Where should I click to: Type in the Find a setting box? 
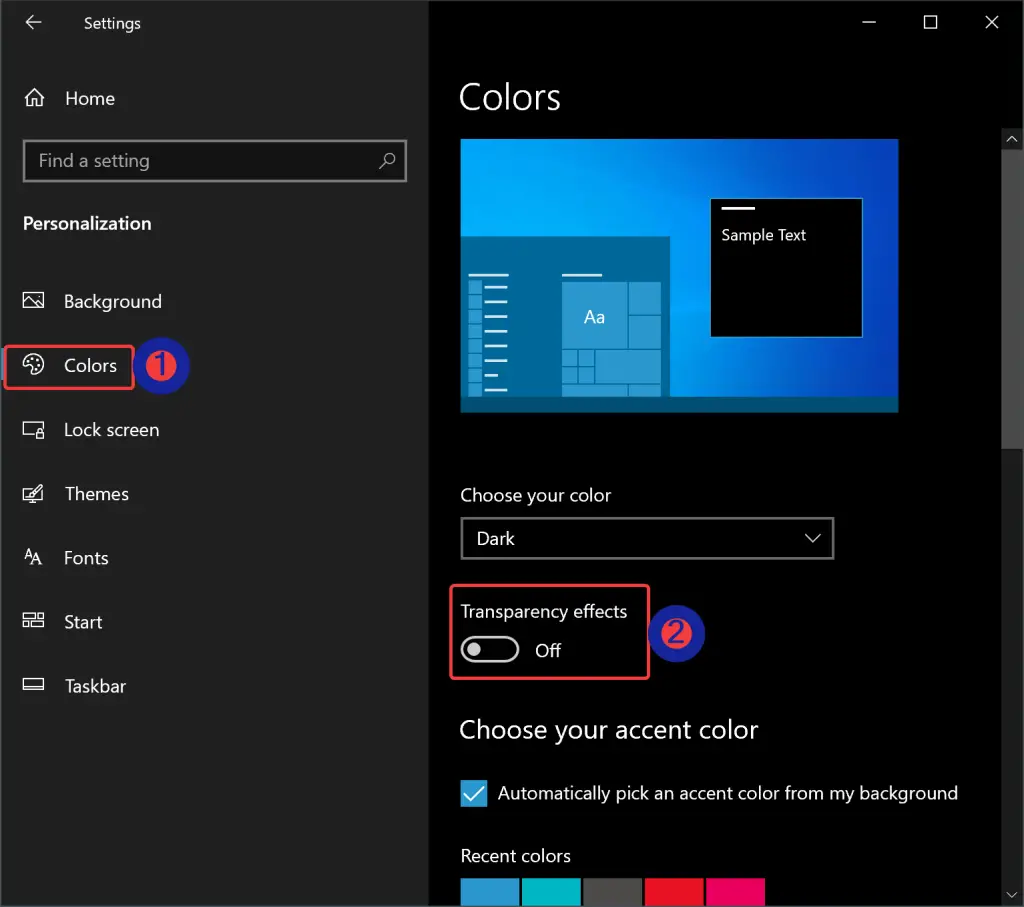200,161
